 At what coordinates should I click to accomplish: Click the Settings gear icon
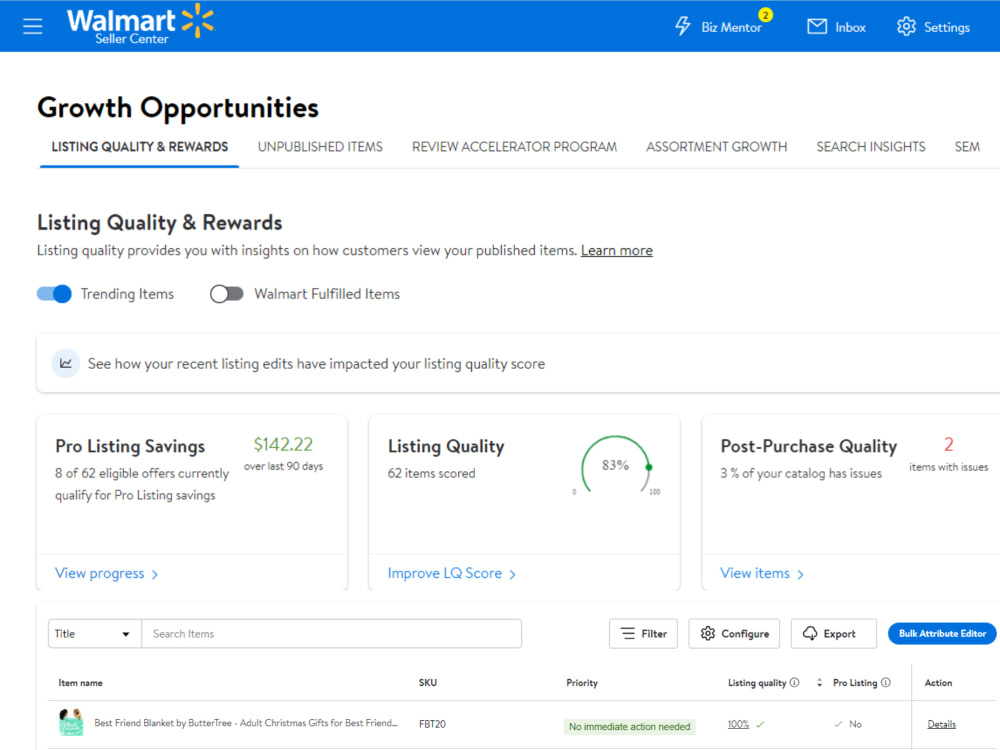tap(906, 27)
